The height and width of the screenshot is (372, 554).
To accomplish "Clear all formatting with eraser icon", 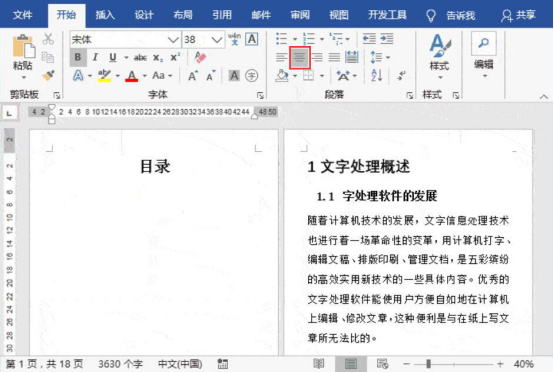I will [200, 57].
